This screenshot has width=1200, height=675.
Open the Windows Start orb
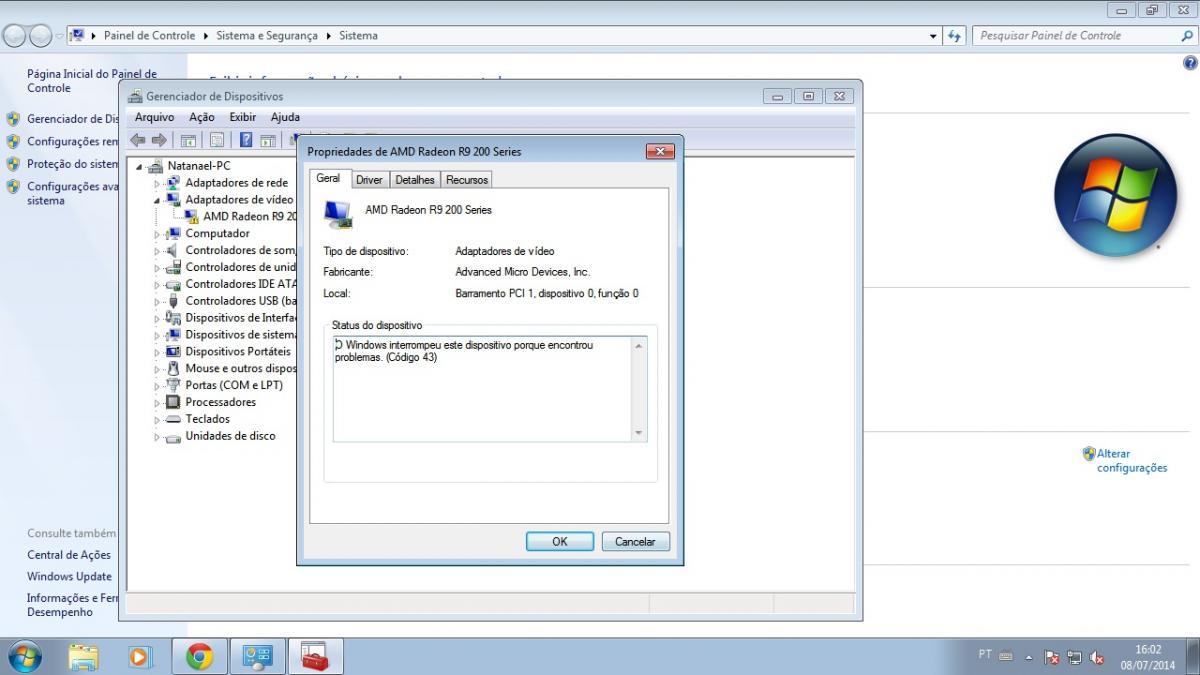[x=25, y=656]
